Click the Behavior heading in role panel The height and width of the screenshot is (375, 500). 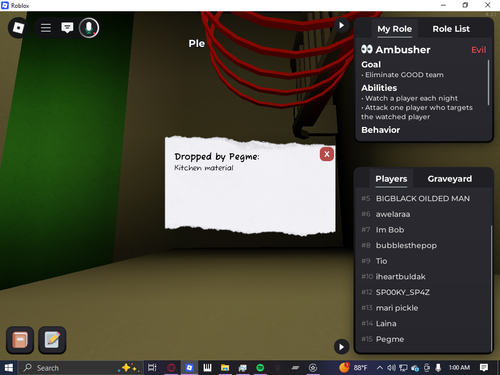tap(381, 130)
